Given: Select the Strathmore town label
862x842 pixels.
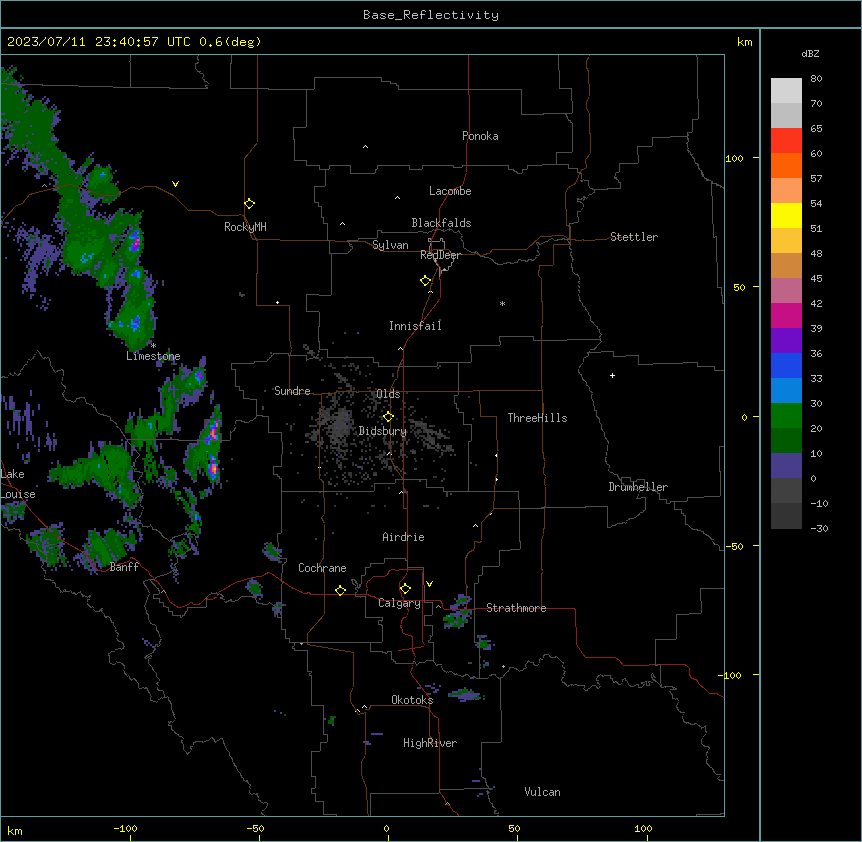Looking at the screenshot, I should (x=516, y=608).
